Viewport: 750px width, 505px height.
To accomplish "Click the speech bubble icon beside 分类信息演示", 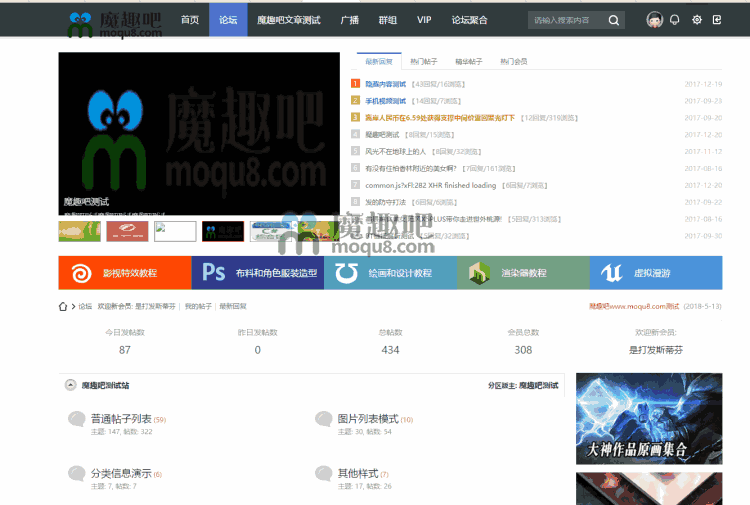I will (77, 474).
